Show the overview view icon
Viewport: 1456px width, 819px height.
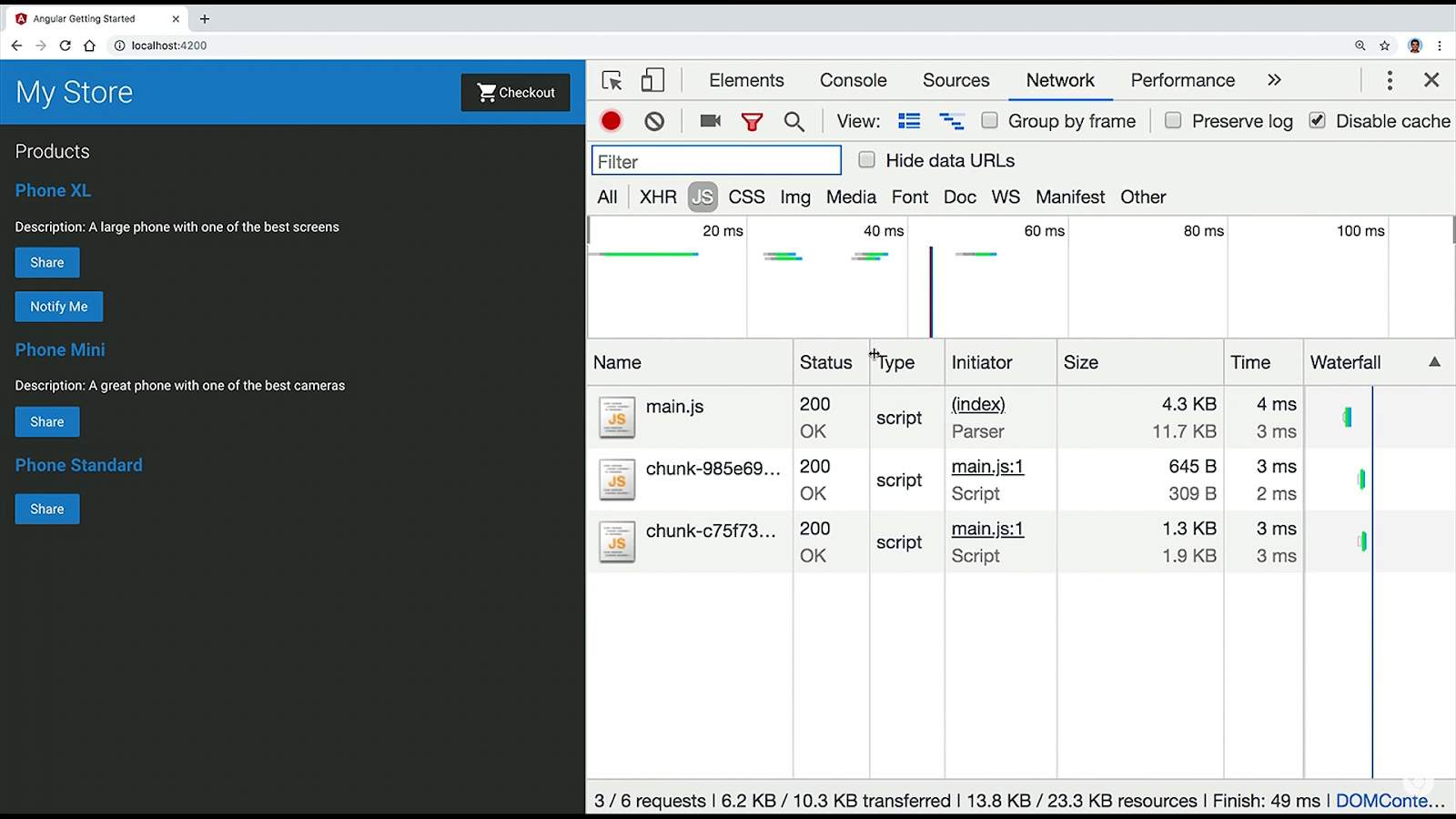click(x=952, y=121)
